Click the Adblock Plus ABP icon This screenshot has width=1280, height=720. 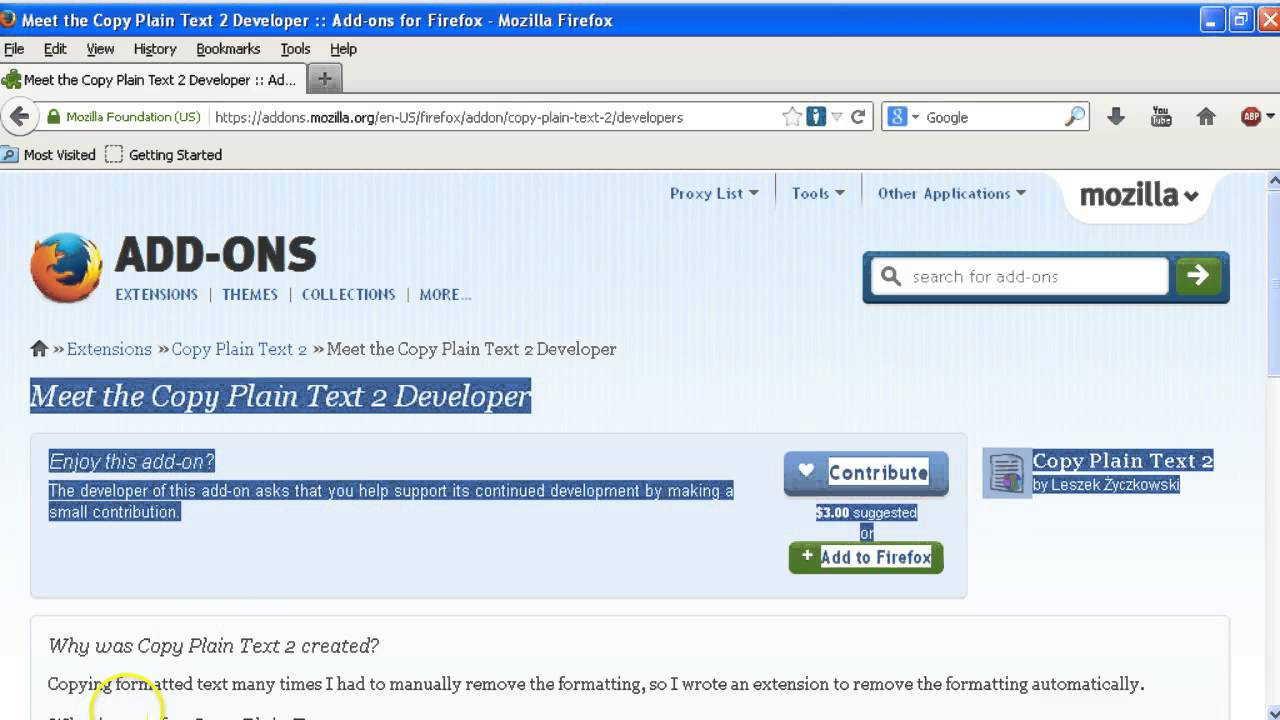pyautogui.click(x=1250, y=117)
